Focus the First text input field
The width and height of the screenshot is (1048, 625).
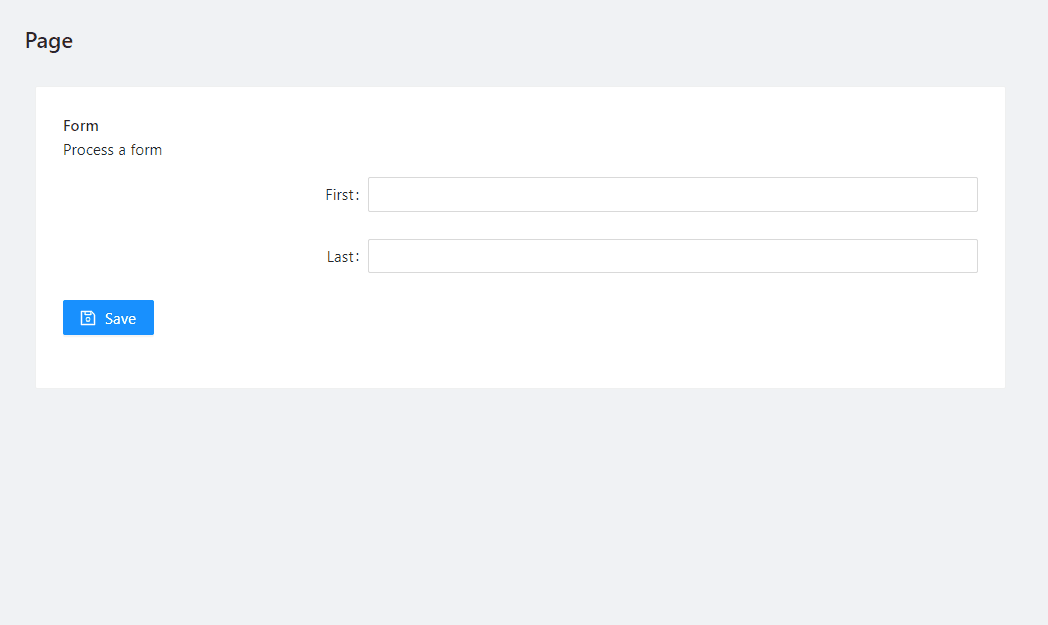tap(672, 195)
